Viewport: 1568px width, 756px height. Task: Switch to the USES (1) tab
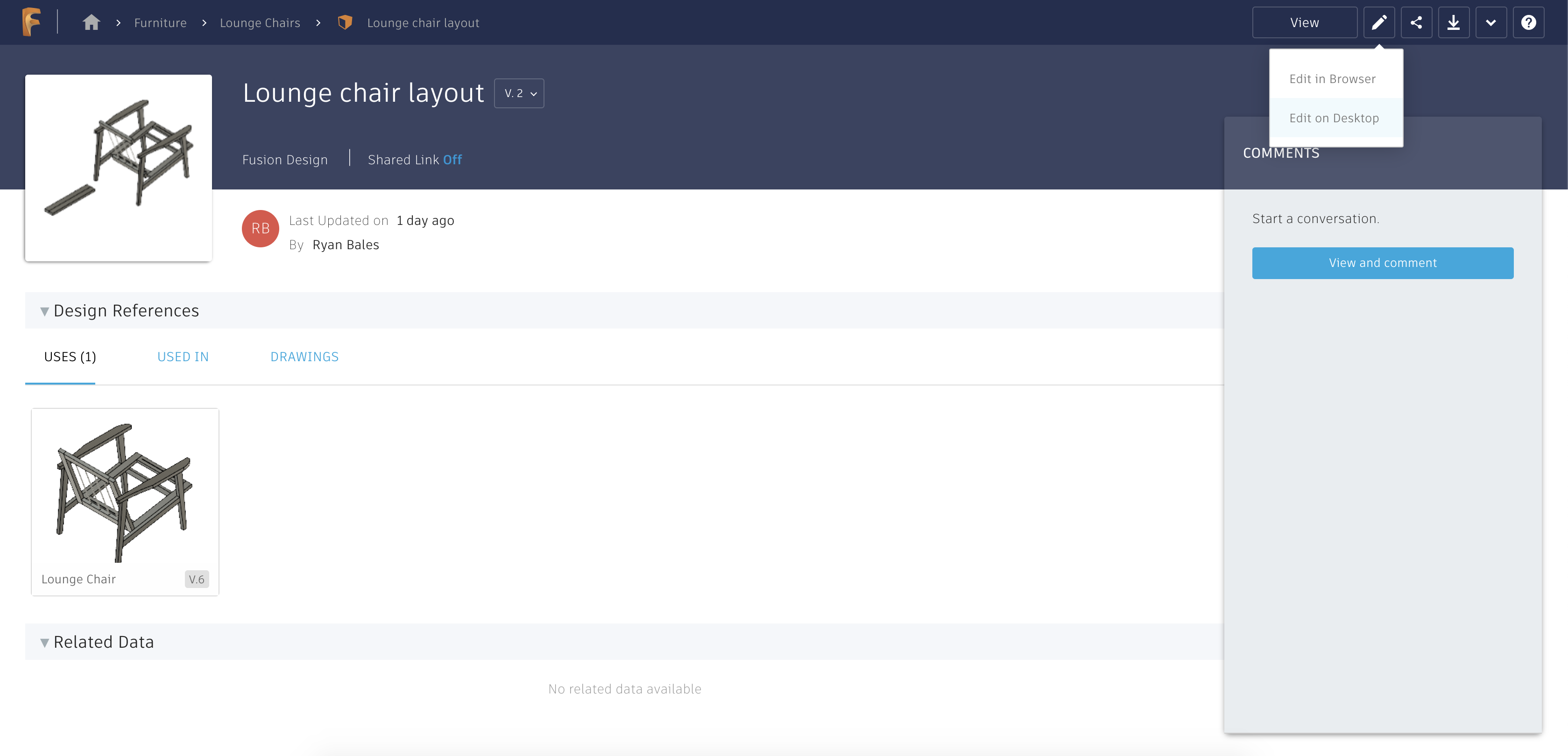(x=70, y=357)
